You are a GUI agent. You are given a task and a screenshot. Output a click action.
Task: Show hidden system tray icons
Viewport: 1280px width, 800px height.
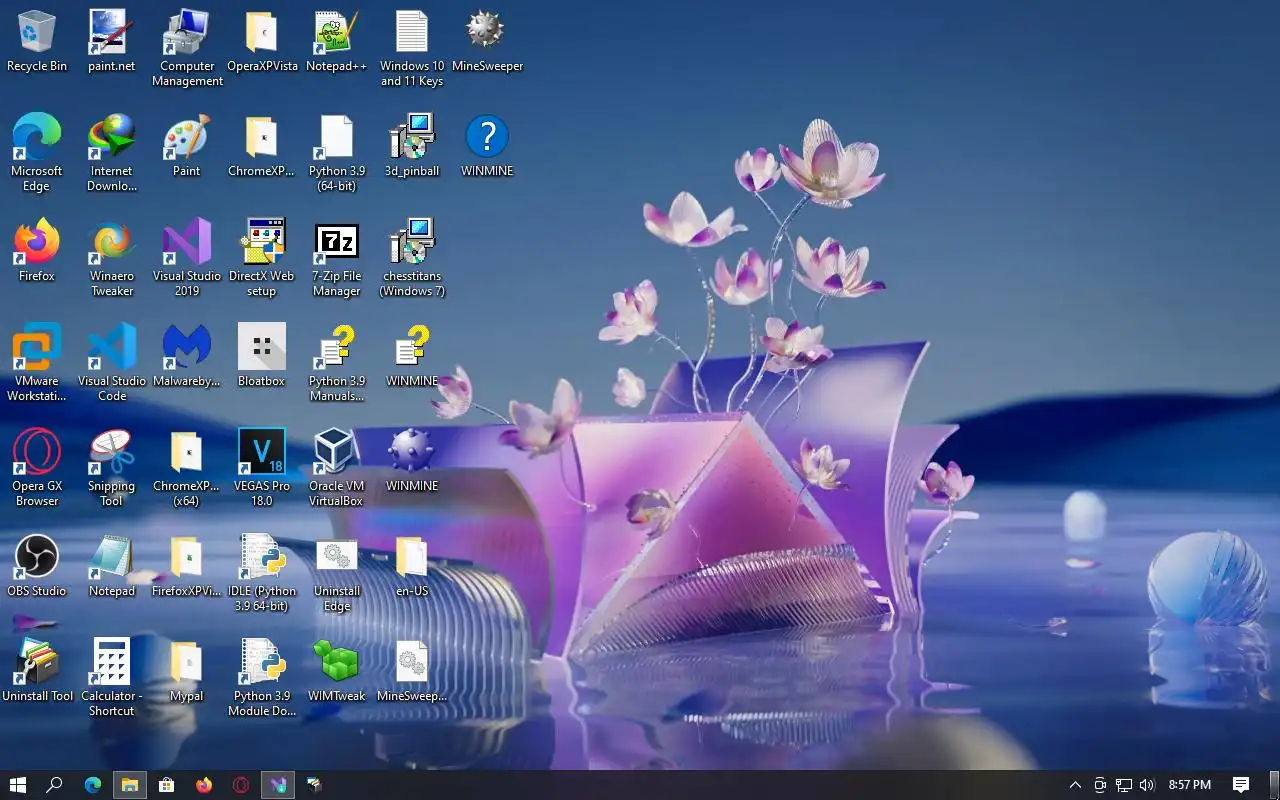coord(1075,785)
